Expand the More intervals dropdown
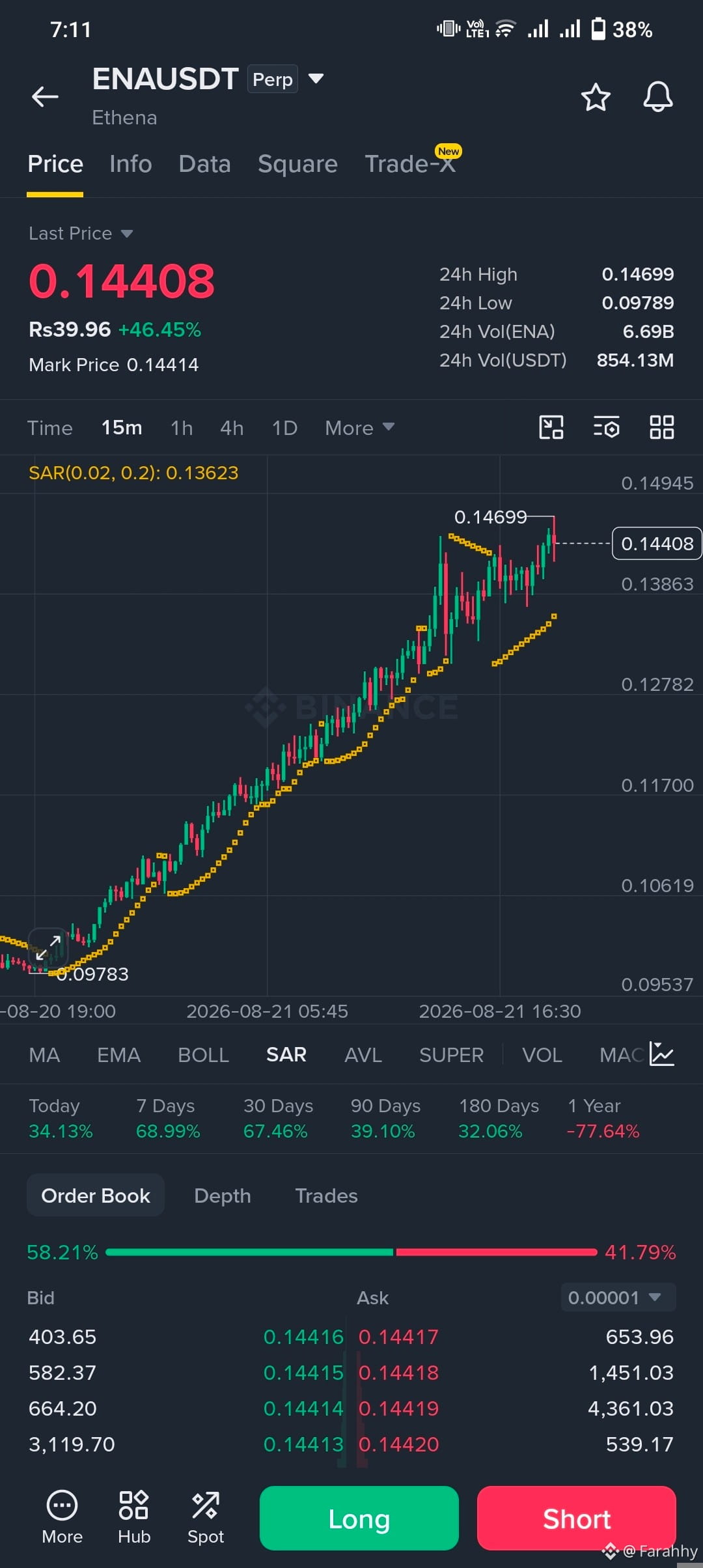The image size is (703, 1568). 359,428
